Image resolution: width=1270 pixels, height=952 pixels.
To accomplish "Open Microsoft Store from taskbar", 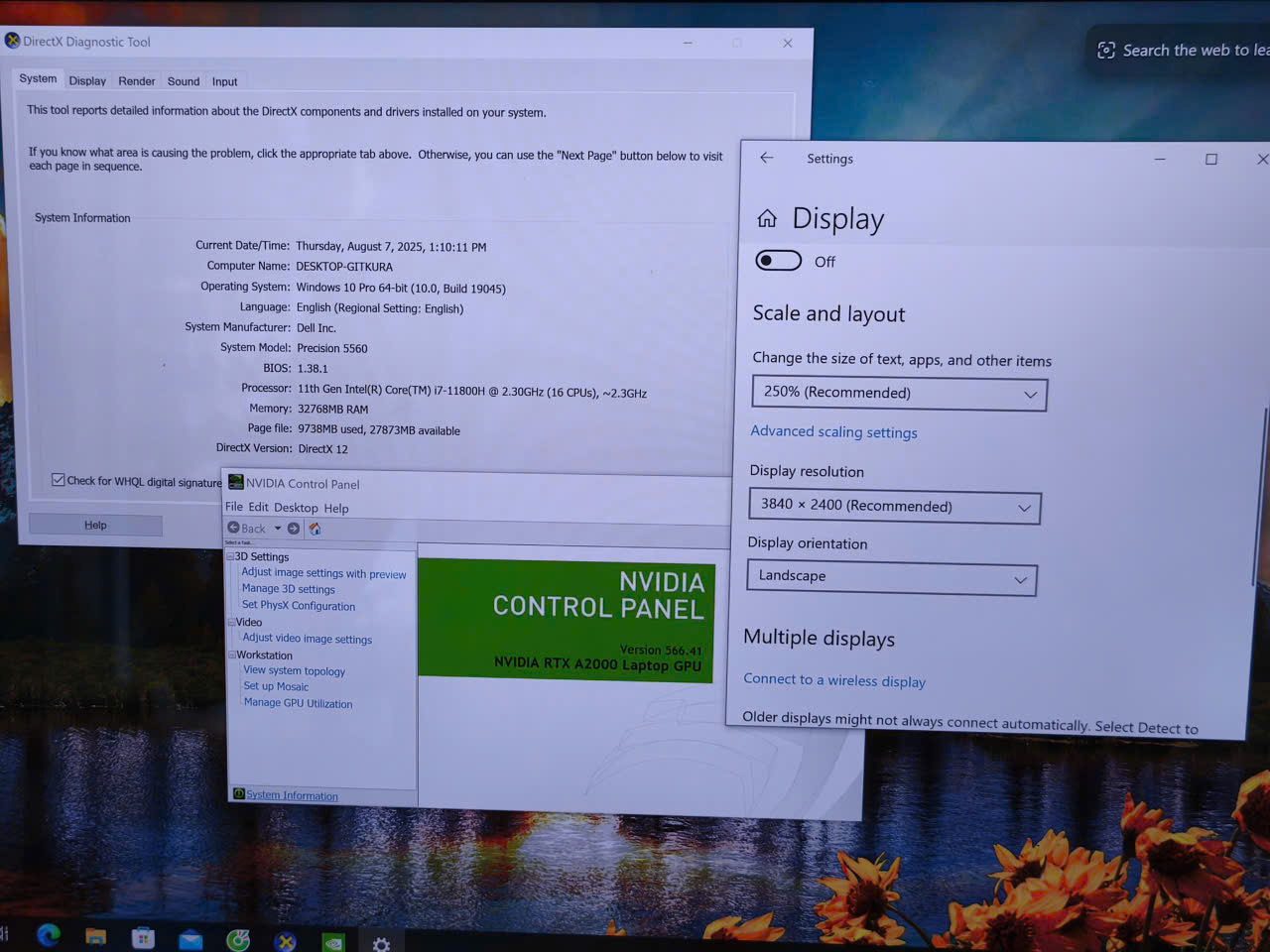I will [144, 937].
